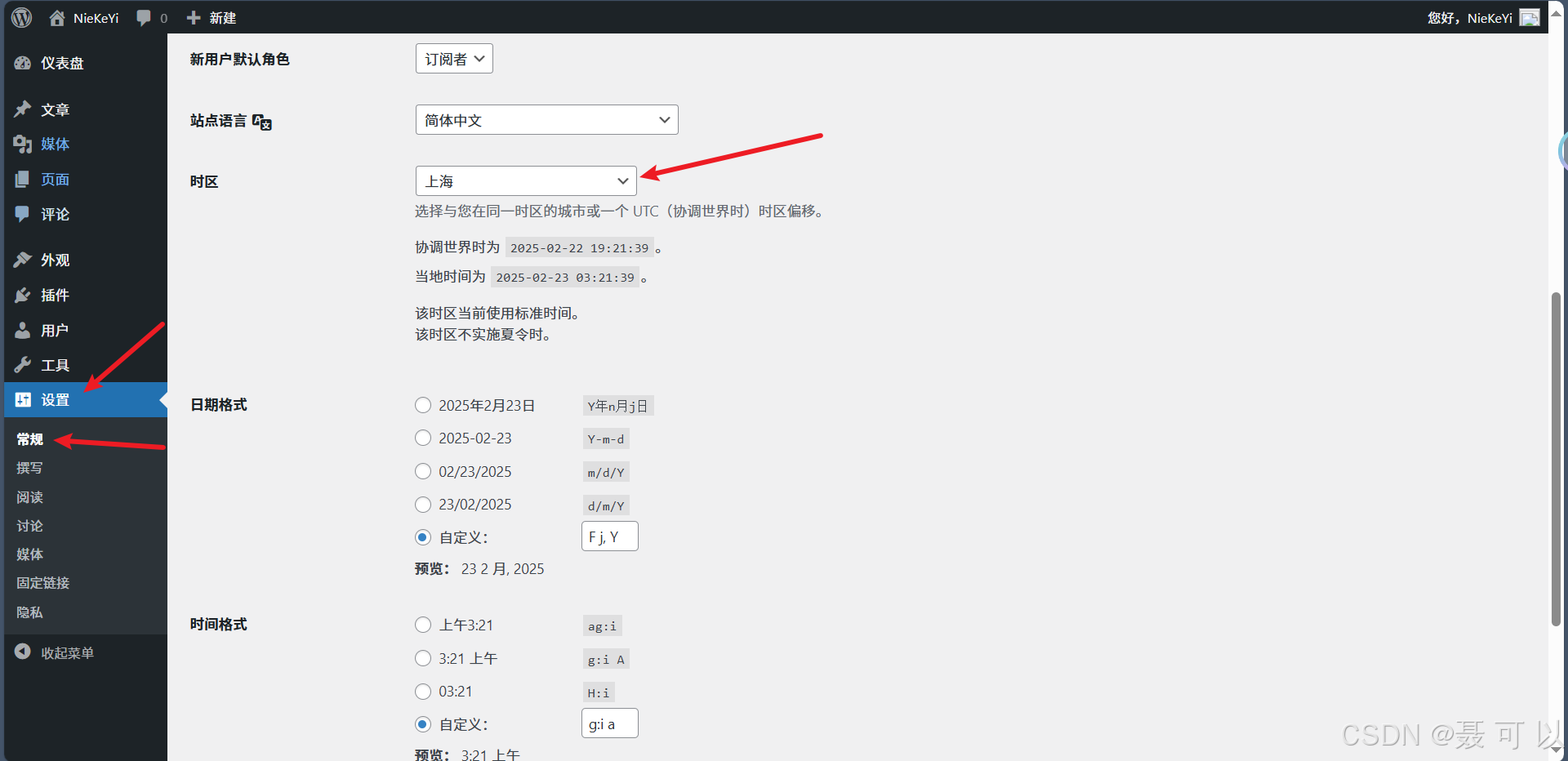Click the home icon beside NieKeYi
Screen dimensions: 1568x761
point(57,17)
